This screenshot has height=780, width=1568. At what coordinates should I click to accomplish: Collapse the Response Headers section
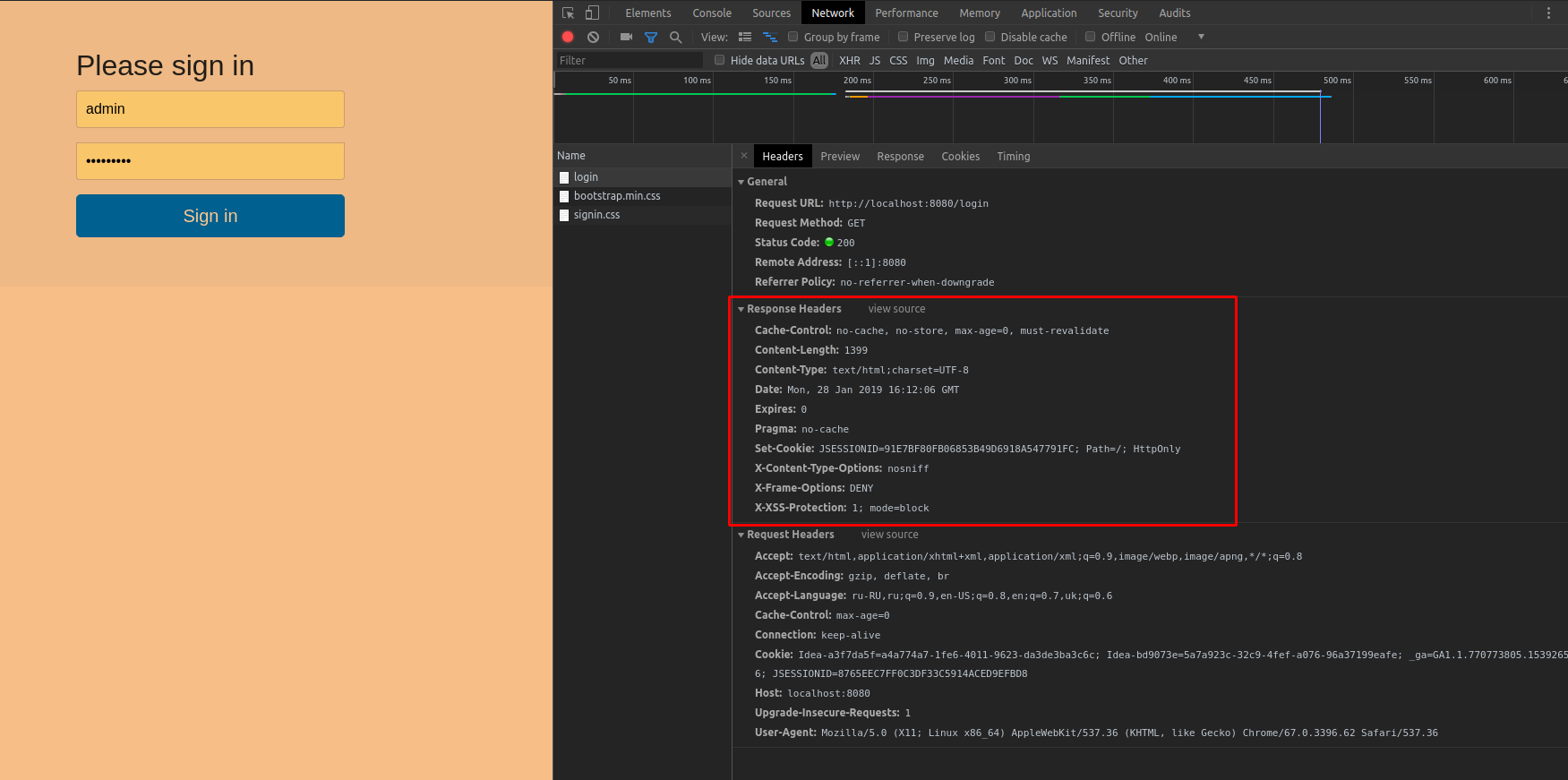pyautogui.click(x=741, y=309)
